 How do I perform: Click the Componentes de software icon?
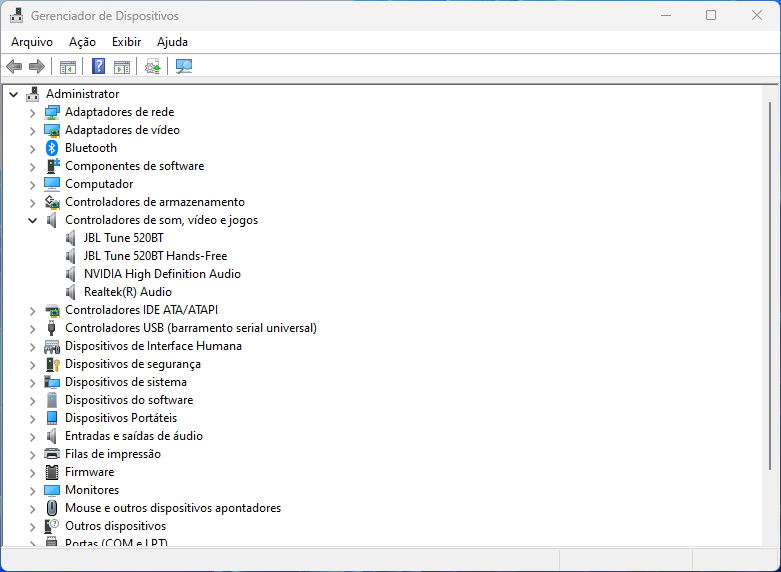coord(52,166)
